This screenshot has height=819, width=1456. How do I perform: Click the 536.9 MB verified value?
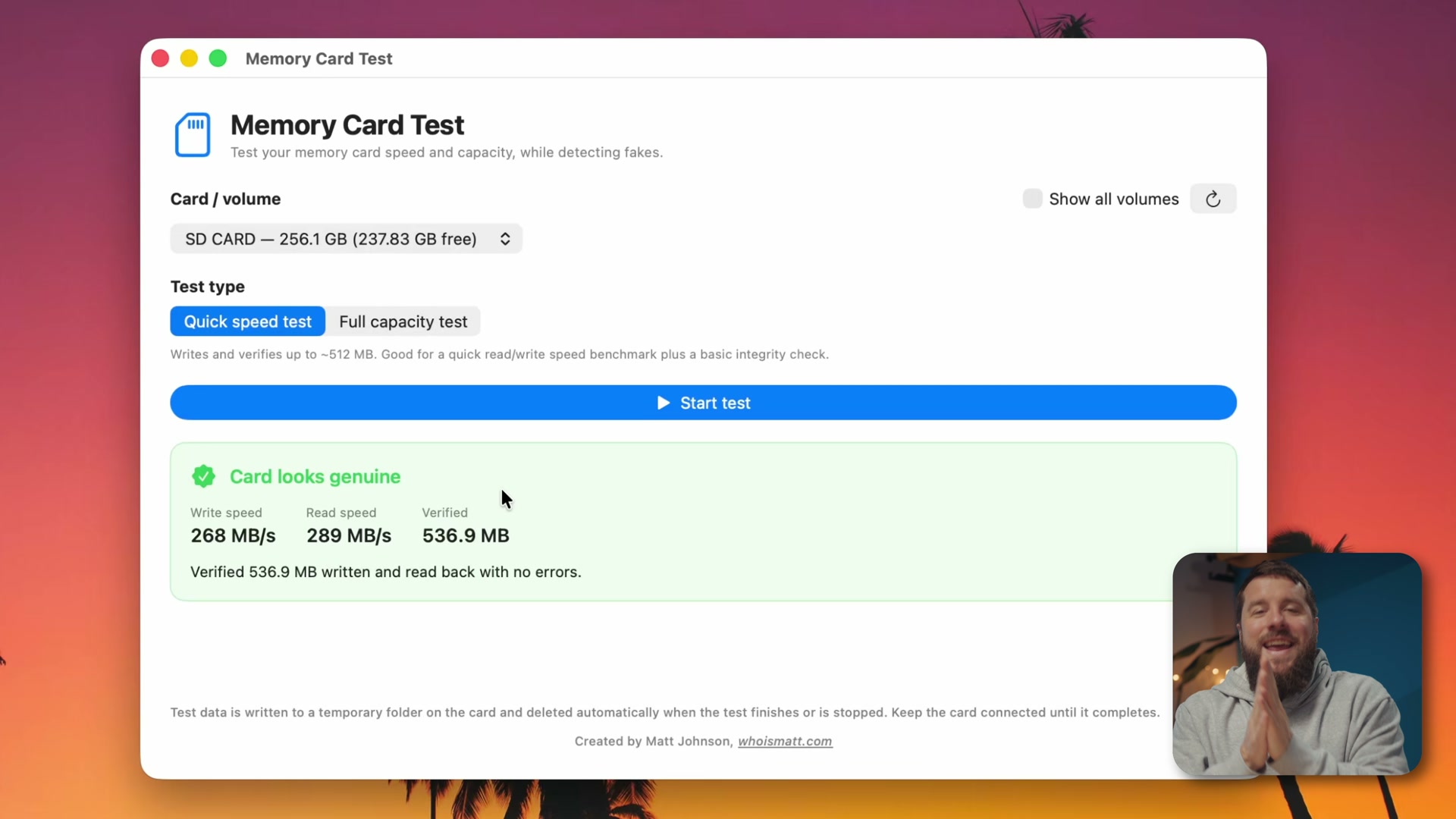466,535
